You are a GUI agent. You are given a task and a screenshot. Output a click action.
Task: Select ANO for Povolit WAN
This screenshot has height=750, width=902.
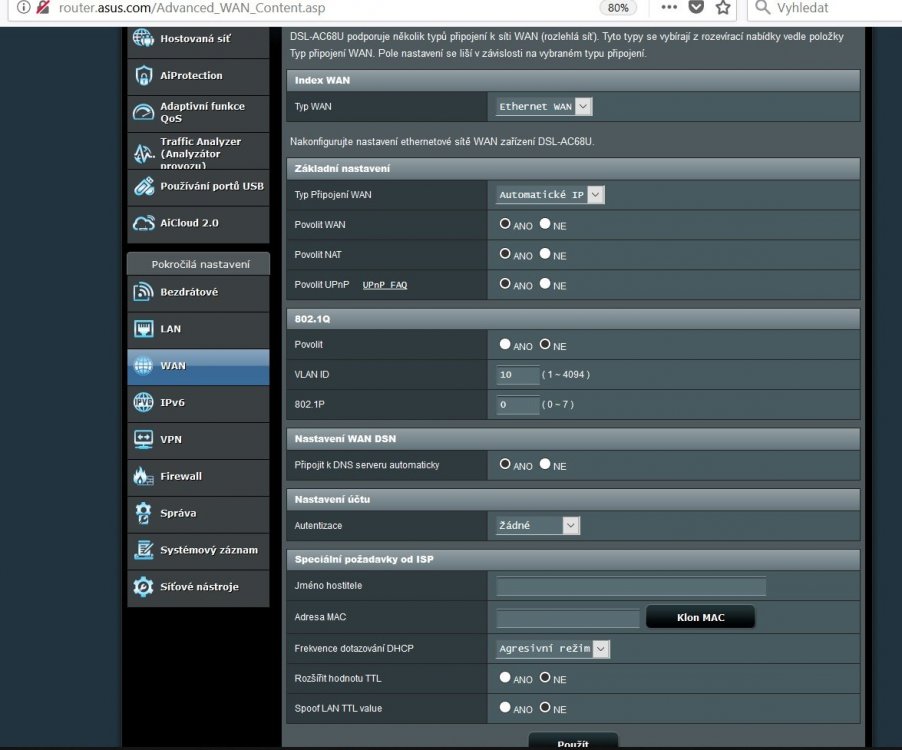pyautogui.click(x=505, y=224)
